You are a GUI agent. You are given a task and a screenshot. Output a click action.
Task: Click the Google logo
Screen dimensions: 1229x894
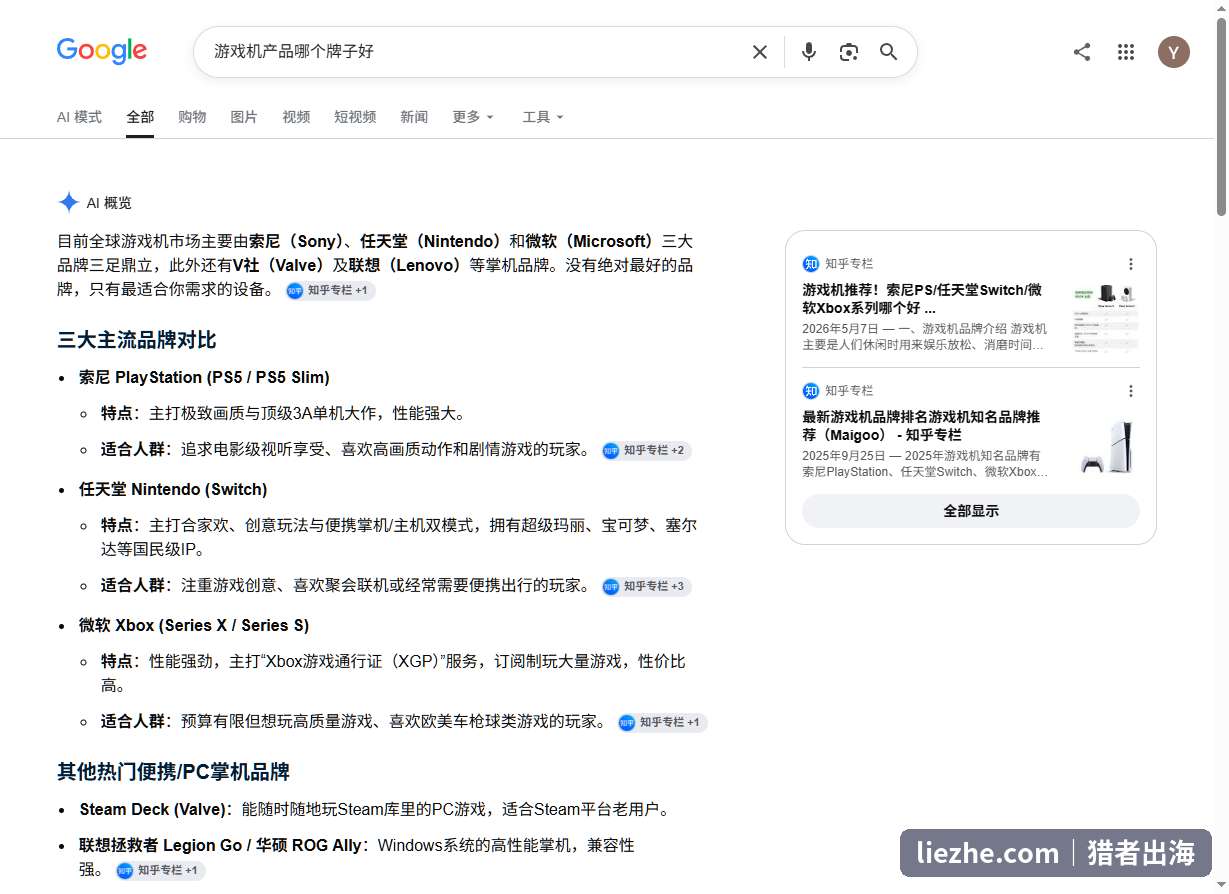pos(102,51)
